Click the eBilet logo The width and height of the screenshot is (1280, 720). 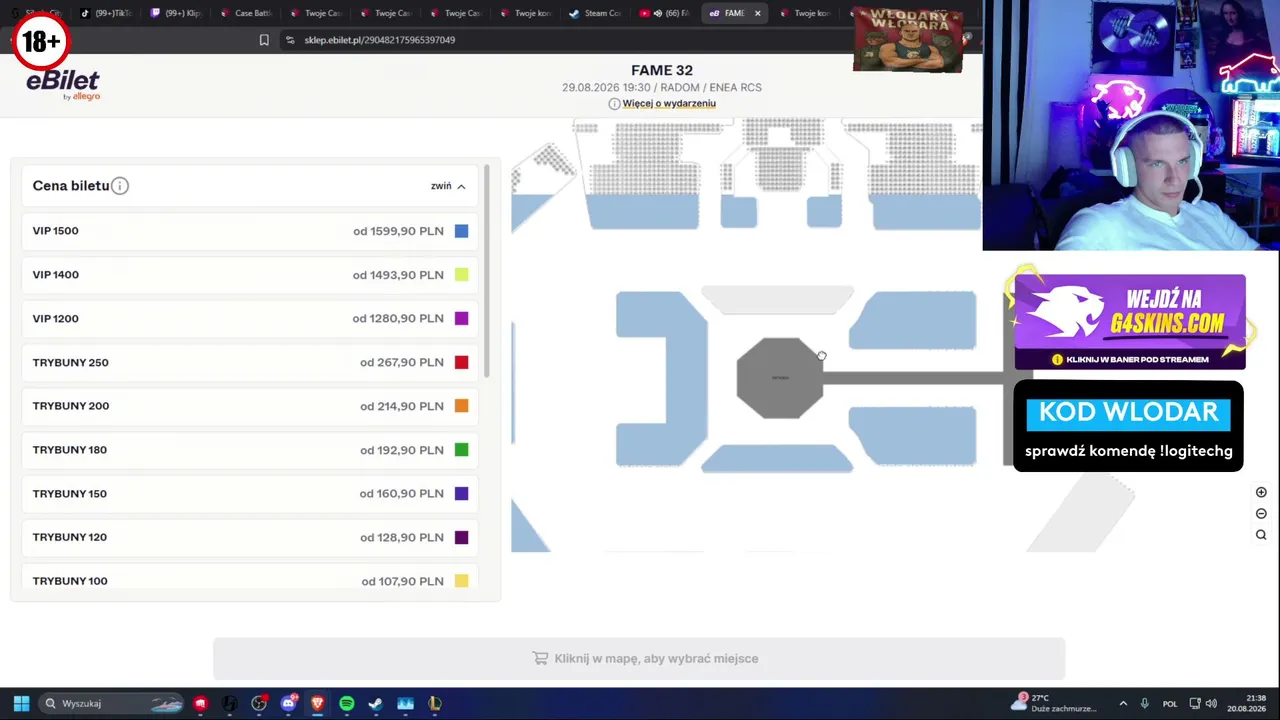63,84
